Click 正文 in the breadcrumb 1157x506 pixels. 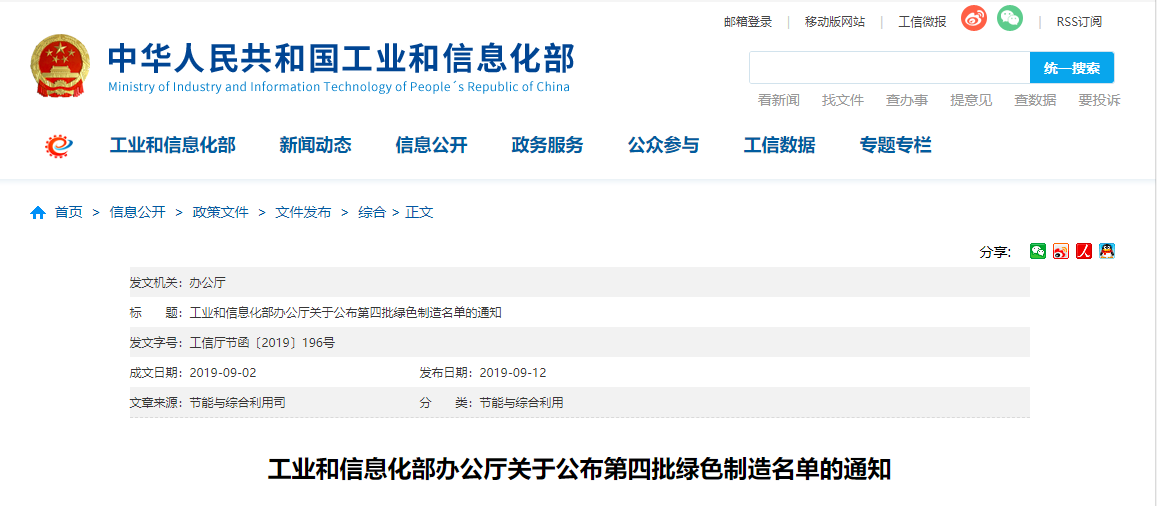tap(419, 212)
